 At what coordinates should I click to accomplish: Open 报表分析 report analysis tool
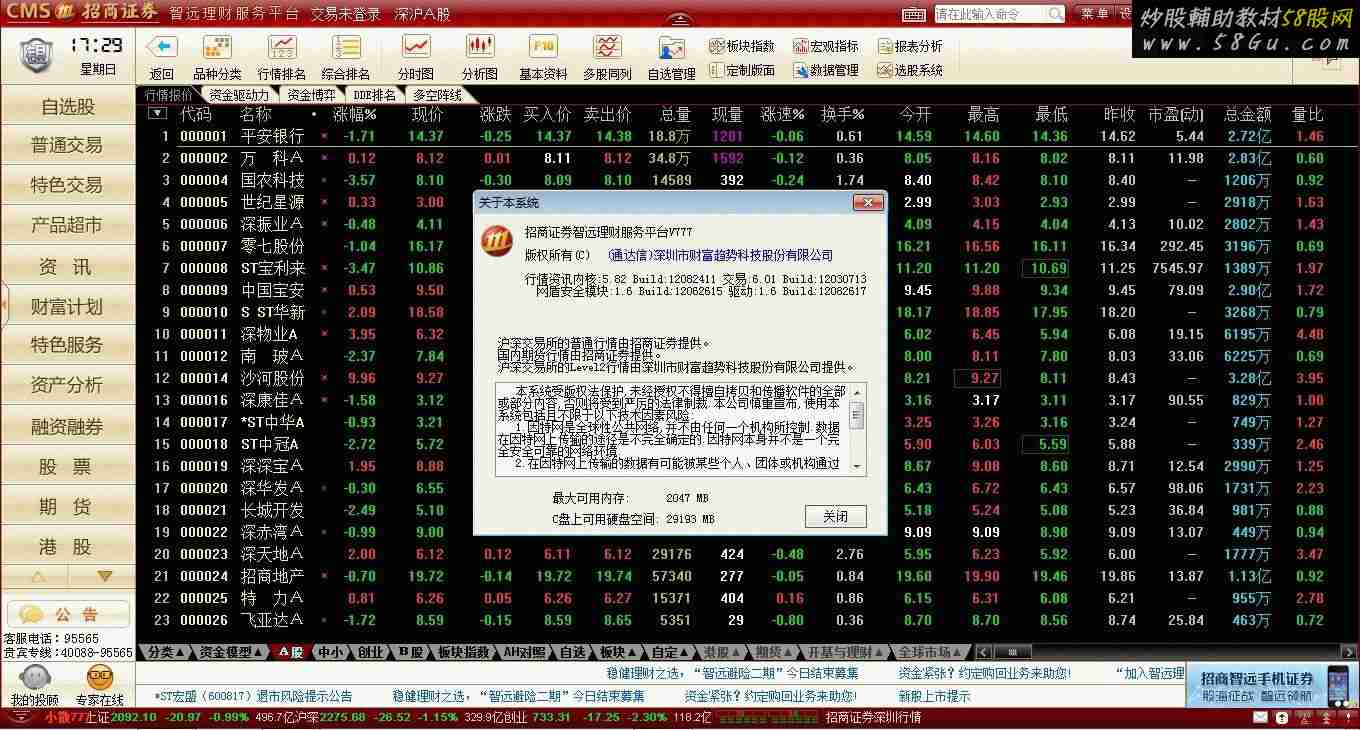[x=910, y=46]
